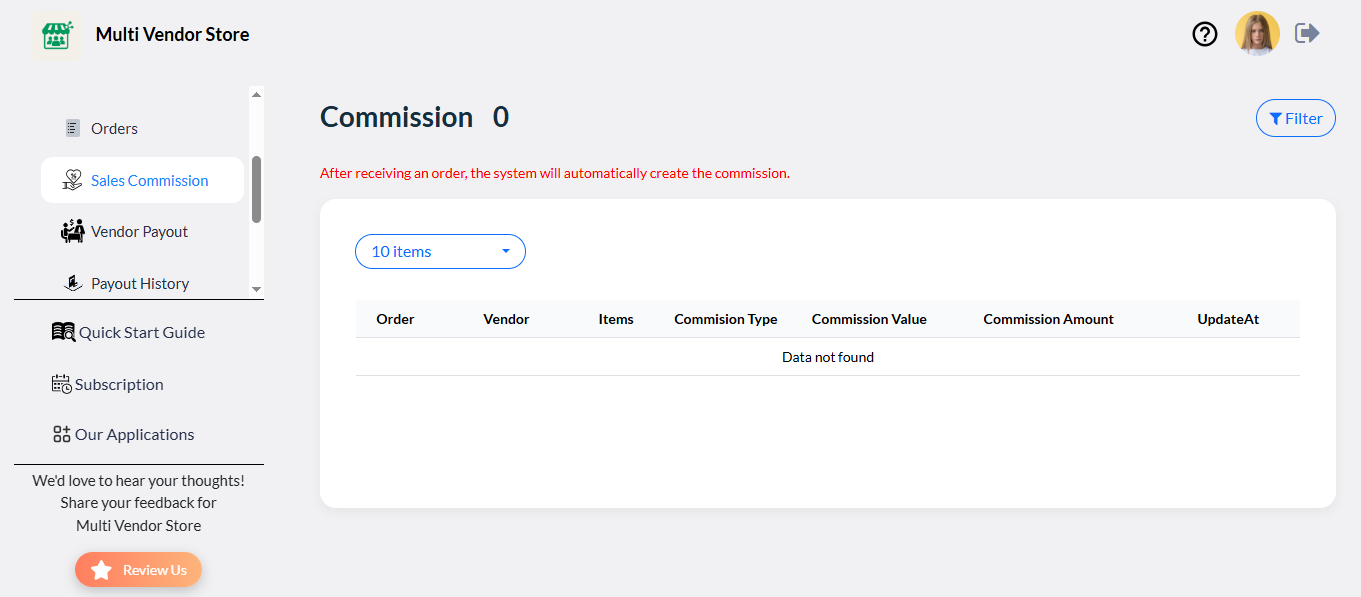
Task: Go to Vendor Payout menu item
Action: tap(139, 231)
